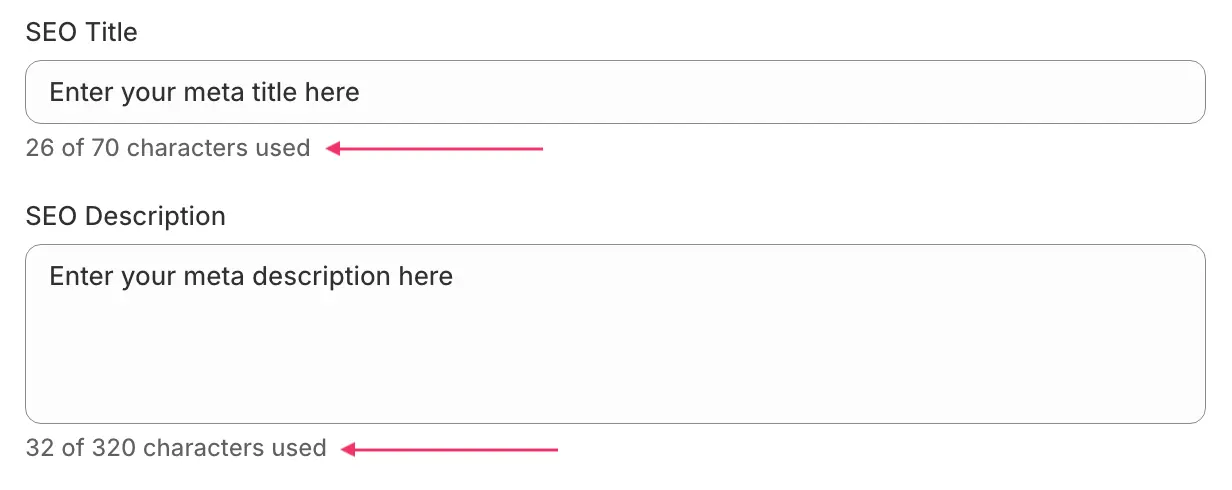The height and width of the screenshot is (490, 1232).
Task: Click the SEO Description text area
Action: 614,333
